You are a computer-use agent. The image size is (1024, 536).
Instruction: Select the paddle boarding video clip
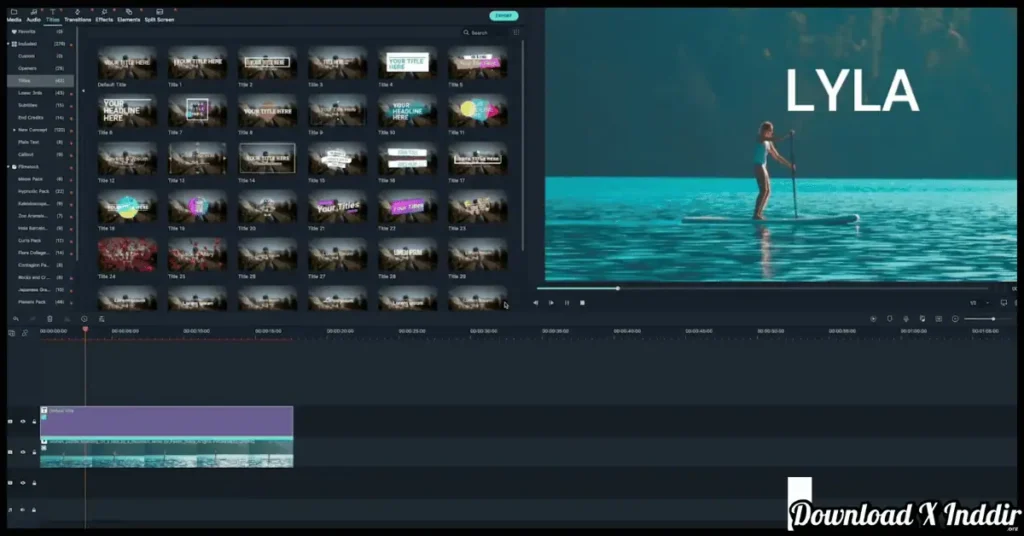coord(167,453)
